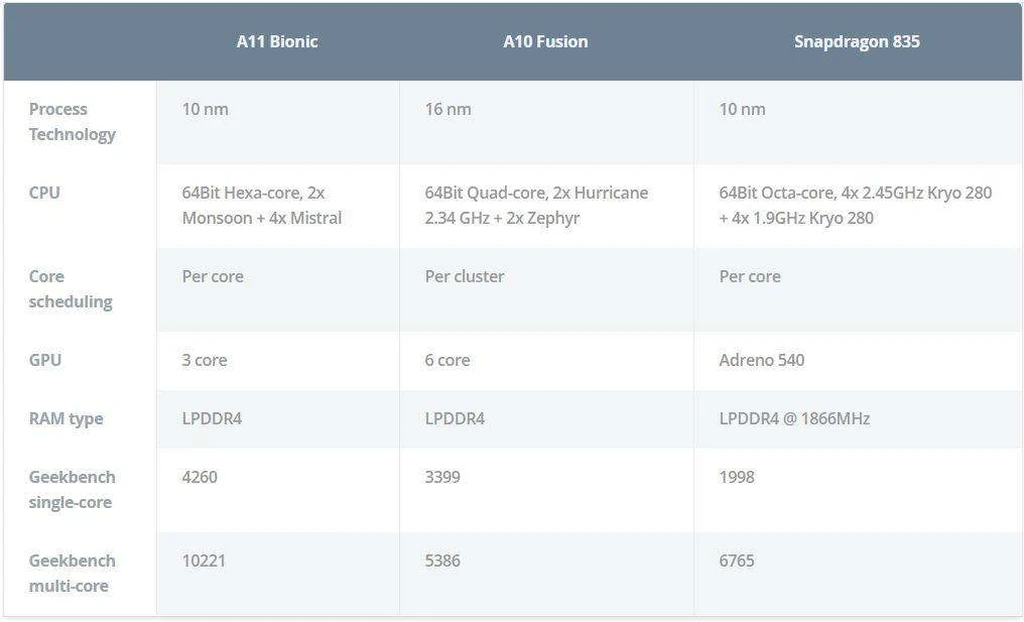Select the Snapdragon 835 column header
The width and height of the screenshot is (1024, 622).
pos(857,42)
